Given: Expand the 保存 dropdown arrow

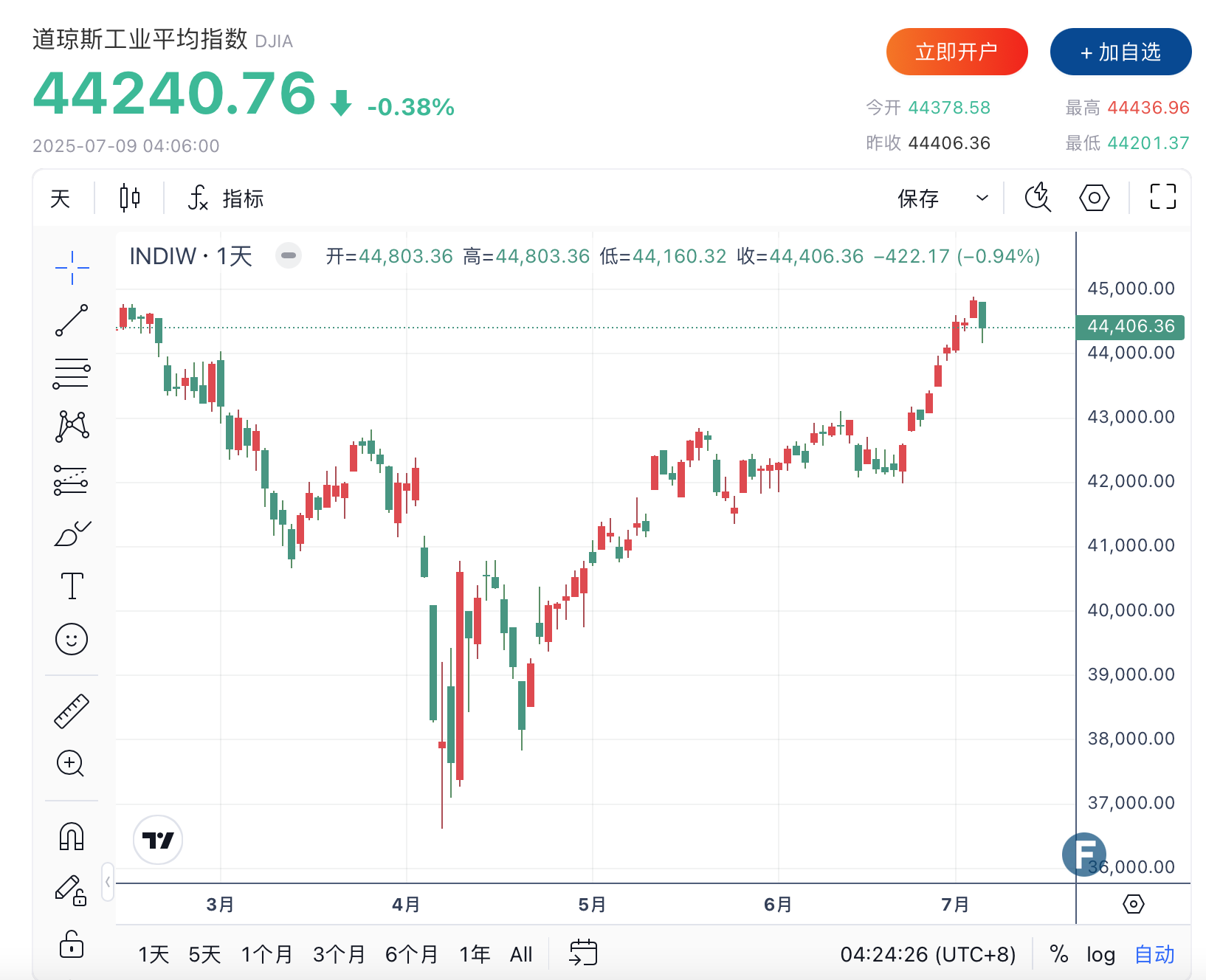Looking at the screenshot, I should (982, 198).
